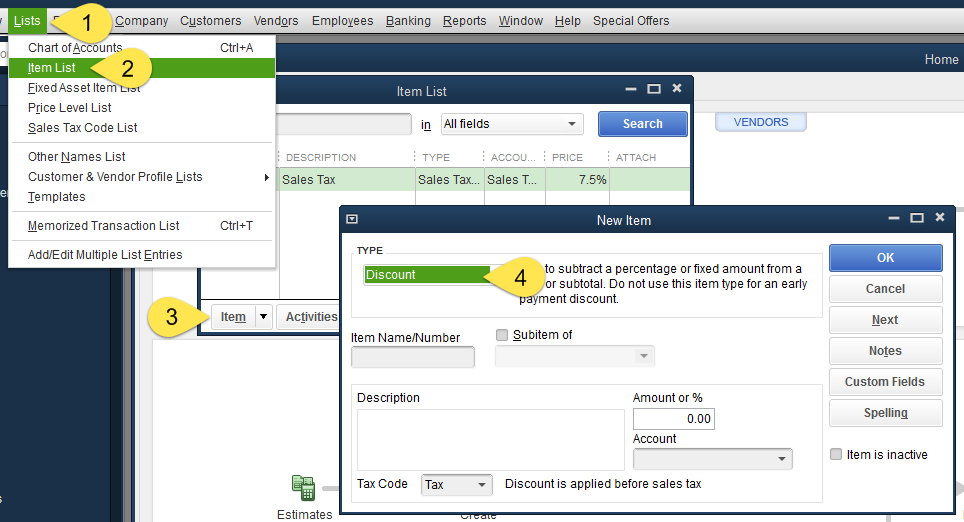Open the Tax Code dropdown
Screen dimensions: 964x522
click(457, 485)
